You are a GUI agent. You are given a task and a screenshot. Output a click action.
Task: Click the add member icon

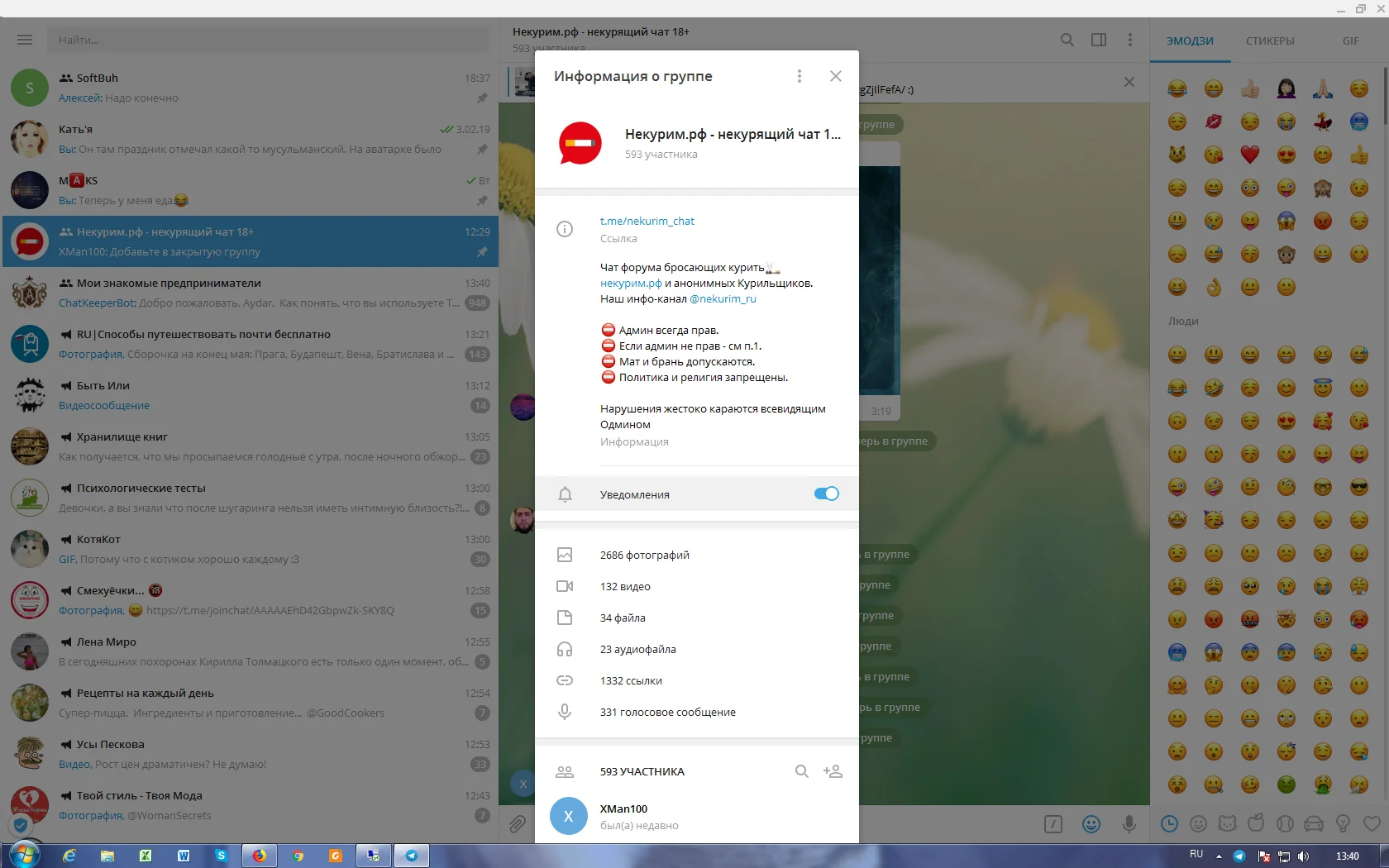833,771
